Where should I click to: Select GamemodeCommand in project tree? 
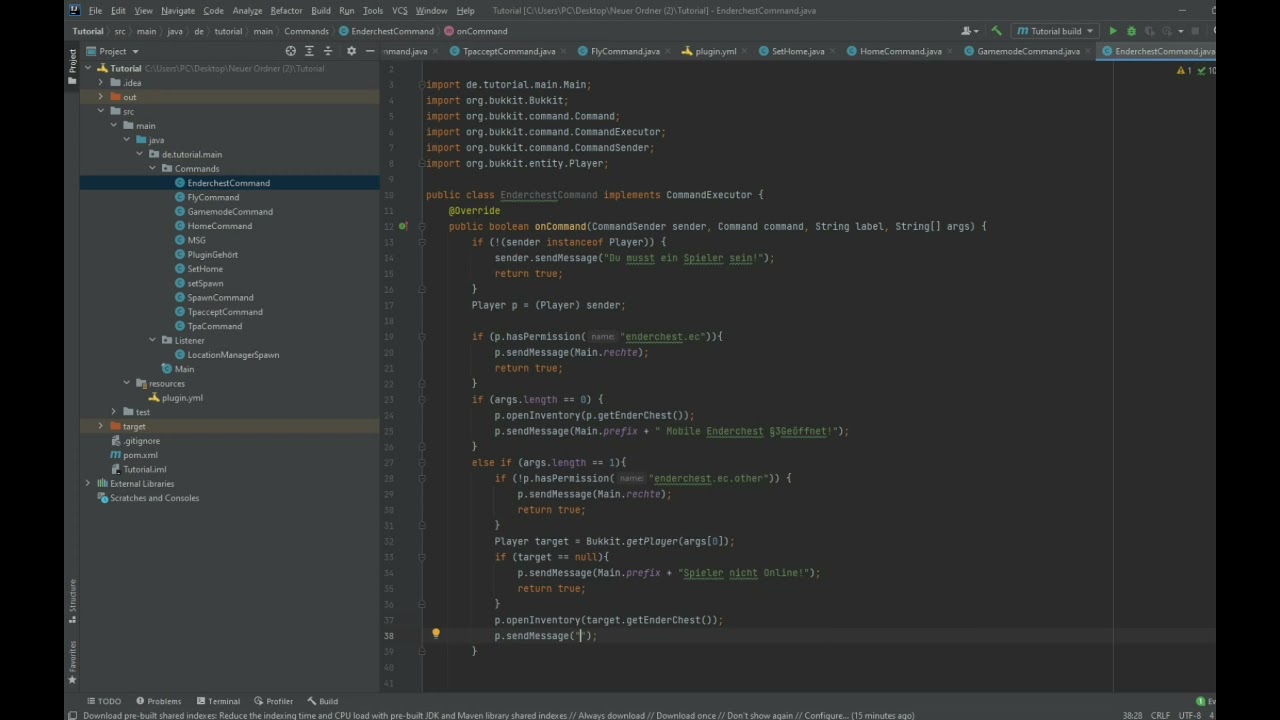[x=230, y=211]
